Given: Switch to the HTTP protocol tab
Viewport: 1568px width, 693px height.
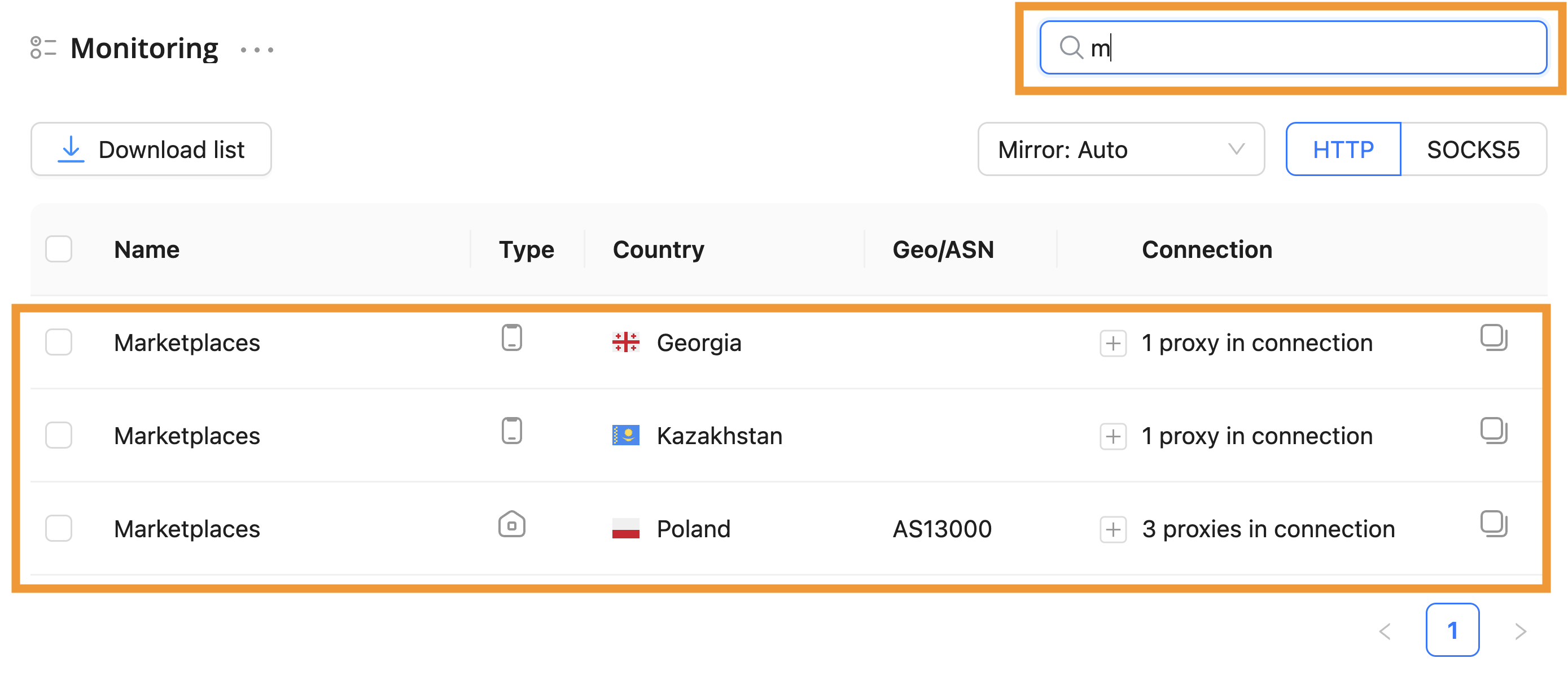Looking at the screenshot, I should (x=1343, y=150).
